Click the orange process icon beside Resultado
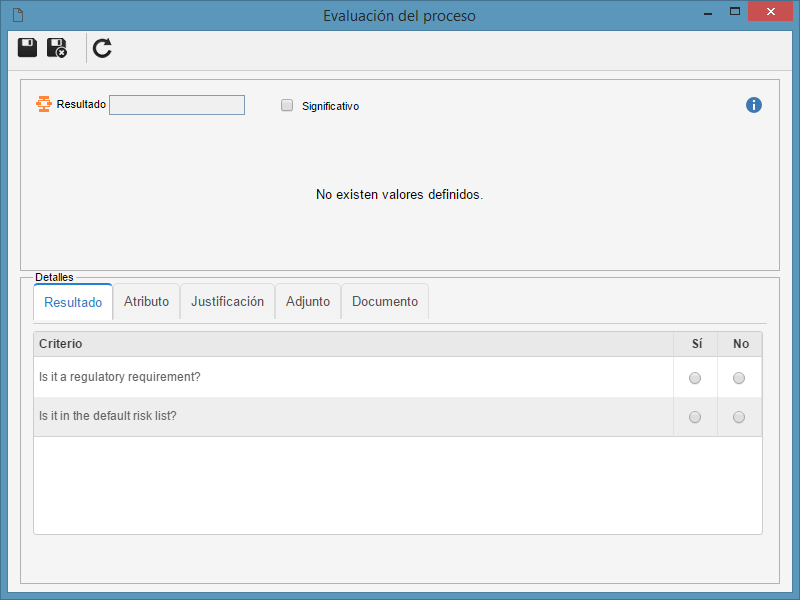The width and height of the screenshot is (800, 600). point(44,104)
